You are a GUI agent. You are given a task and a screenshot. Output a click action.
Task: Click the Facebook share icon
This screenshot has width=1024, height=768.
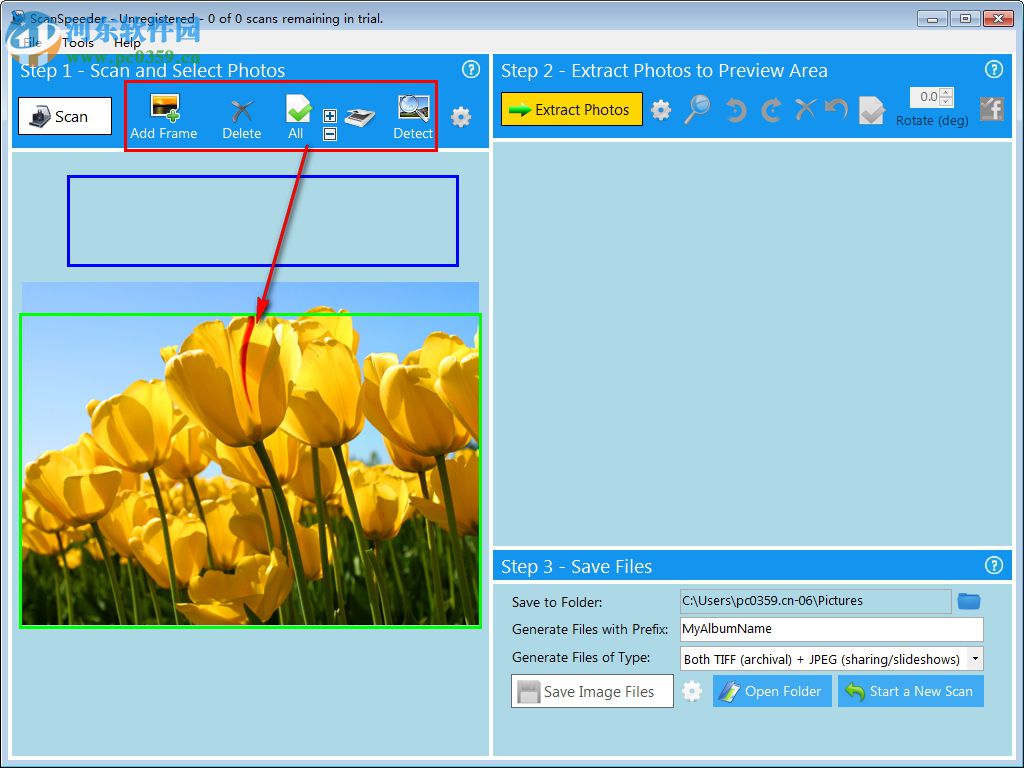(991, 108)
